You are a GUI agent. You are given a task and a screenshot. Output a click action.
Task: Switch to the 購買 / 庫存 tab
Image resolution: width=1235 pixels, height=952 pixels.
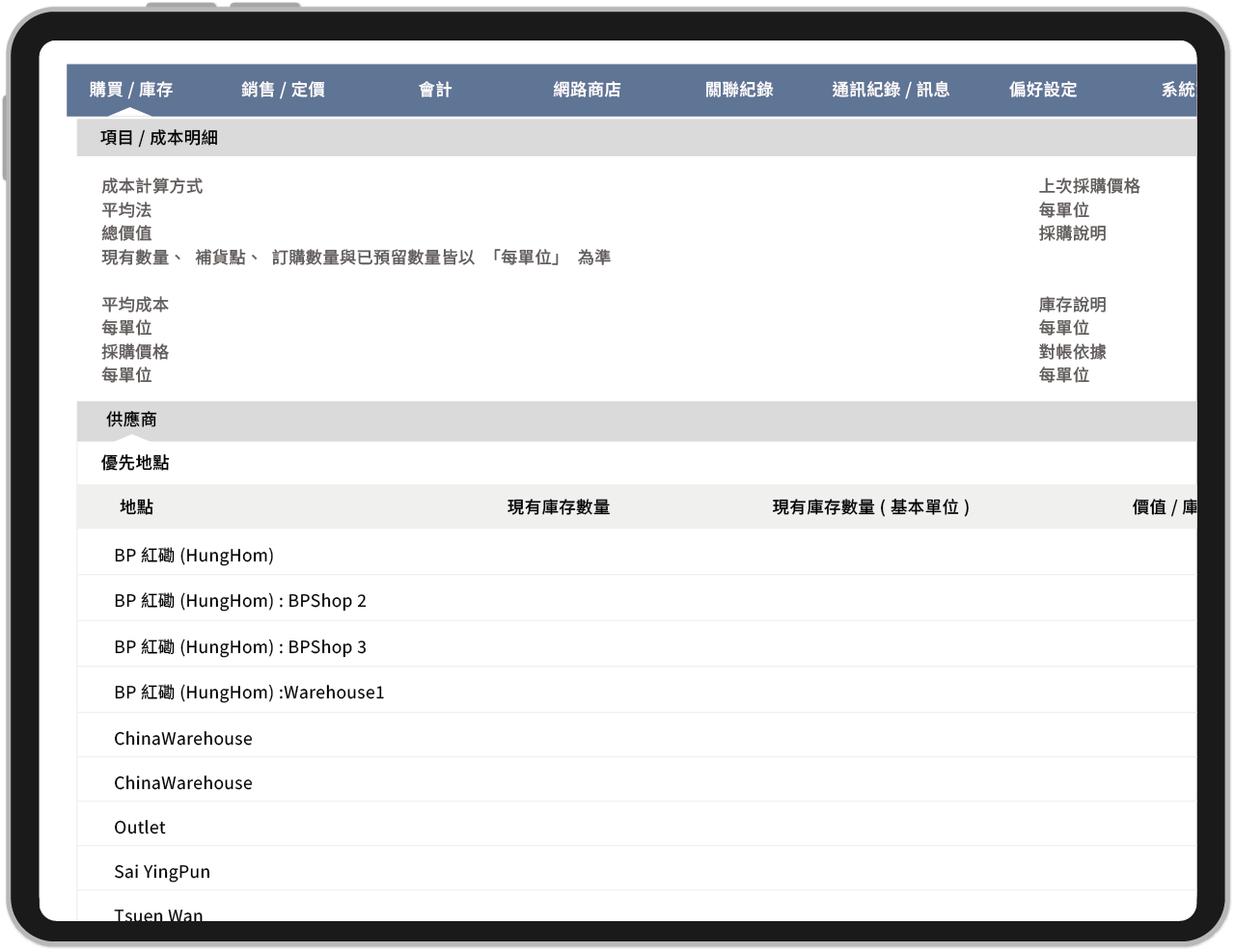pyautogui.click(x=132, y=89)
